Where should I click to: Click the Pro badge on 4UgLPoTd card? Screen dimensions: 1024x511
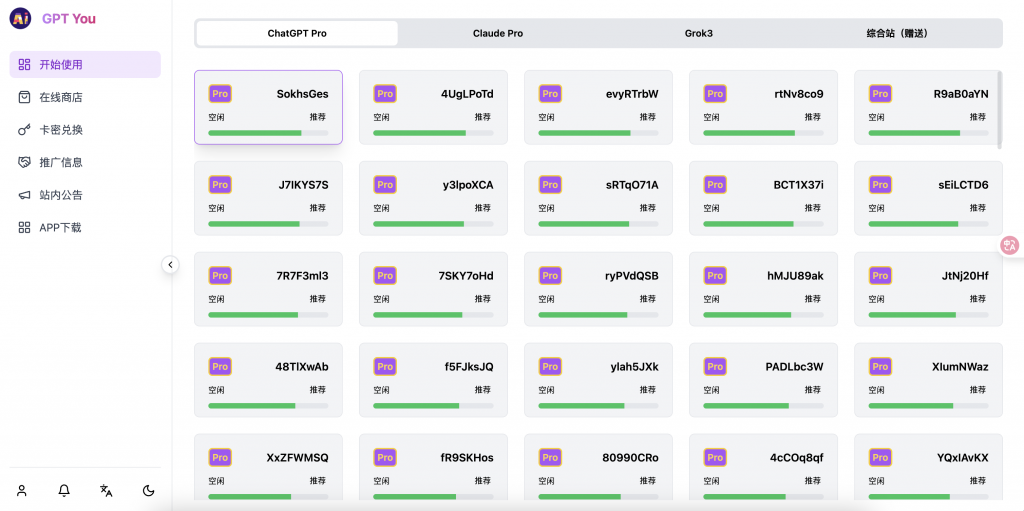tap(385, 93)
